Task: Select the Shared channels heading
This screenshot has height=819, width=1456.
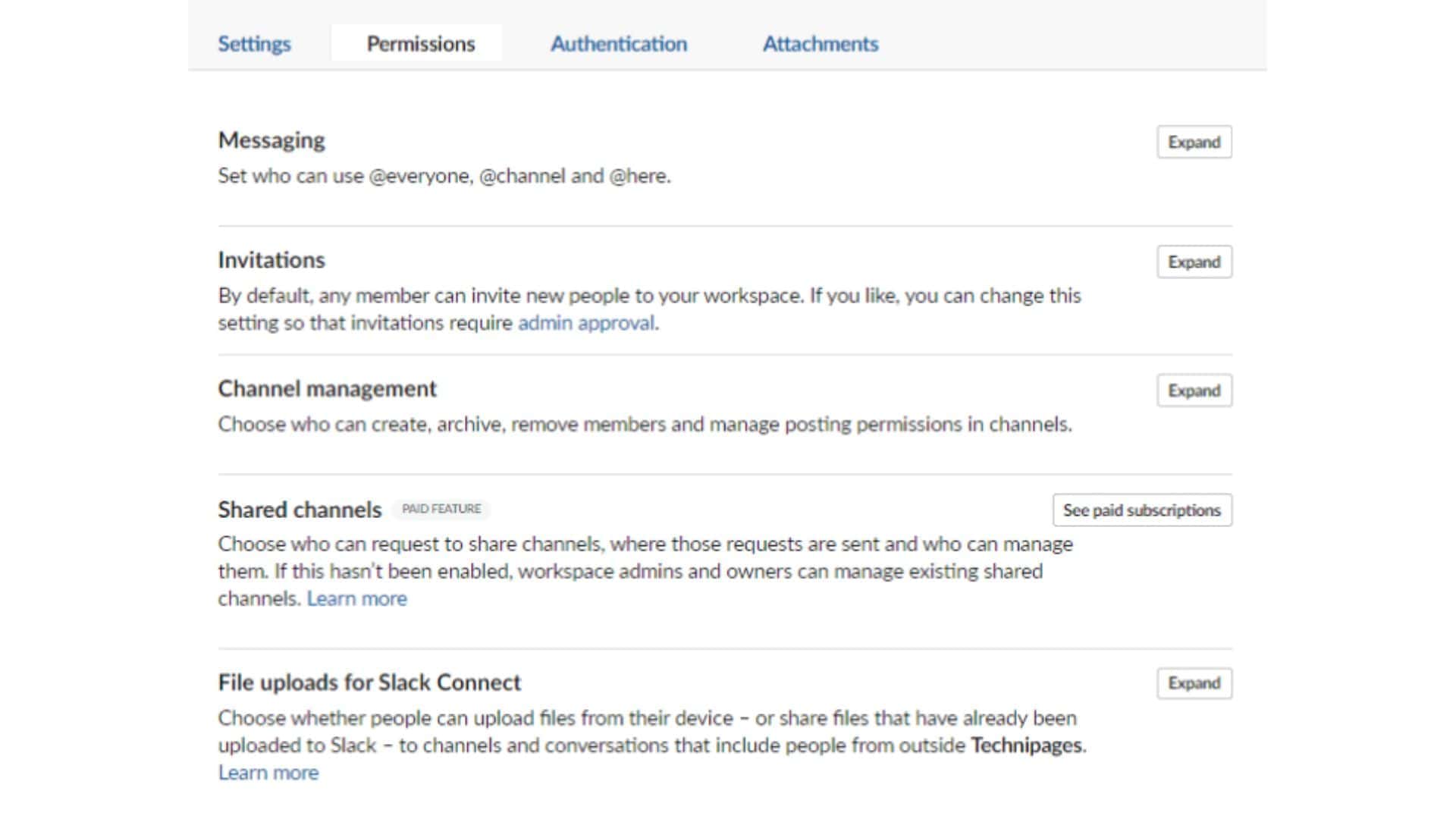Action: coord(299,510)
